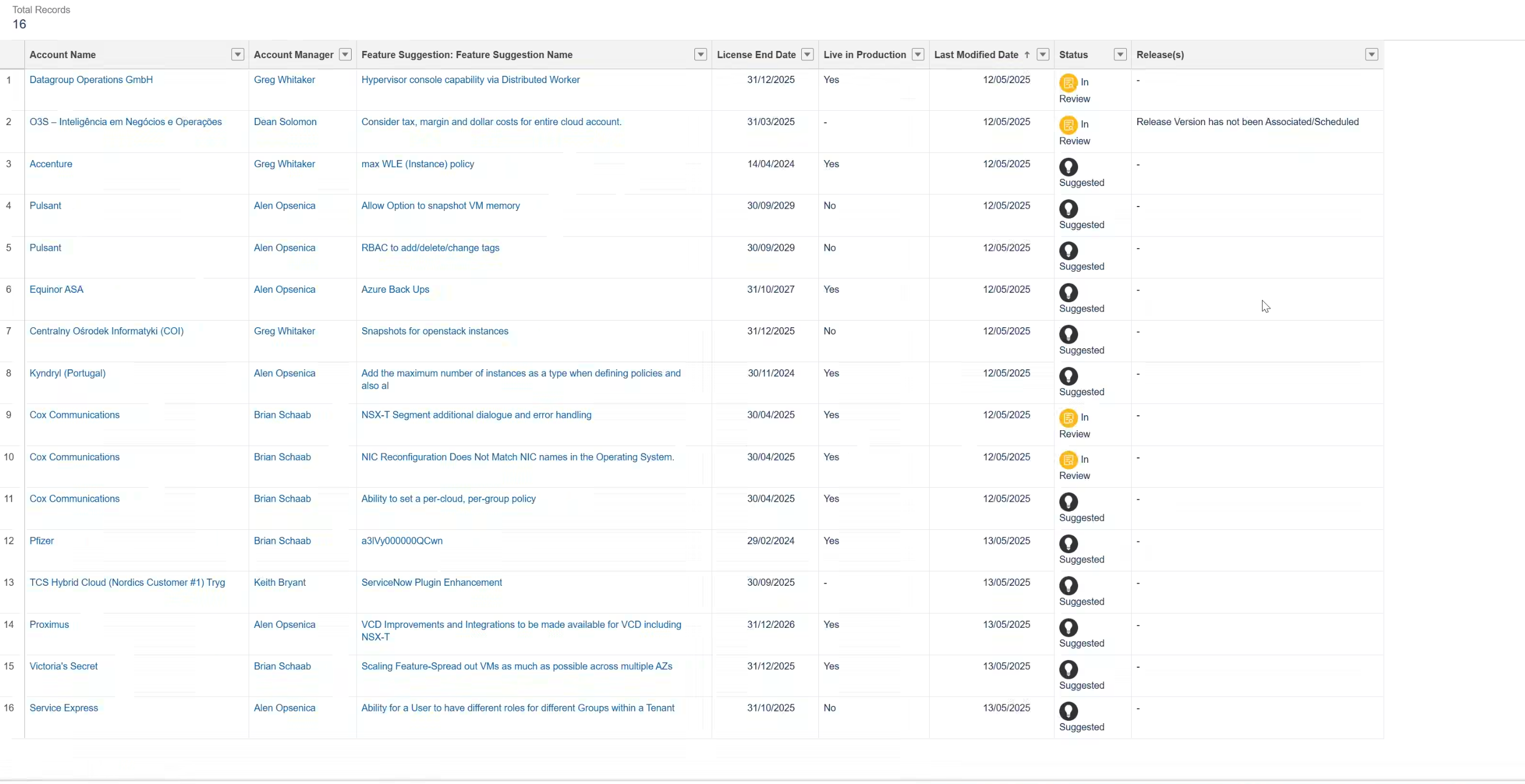Image resolution: width=1525 pixels, height=784 pixels.
Task: Open Datagroup Operations GmbH account link
Action: (91, 79)
